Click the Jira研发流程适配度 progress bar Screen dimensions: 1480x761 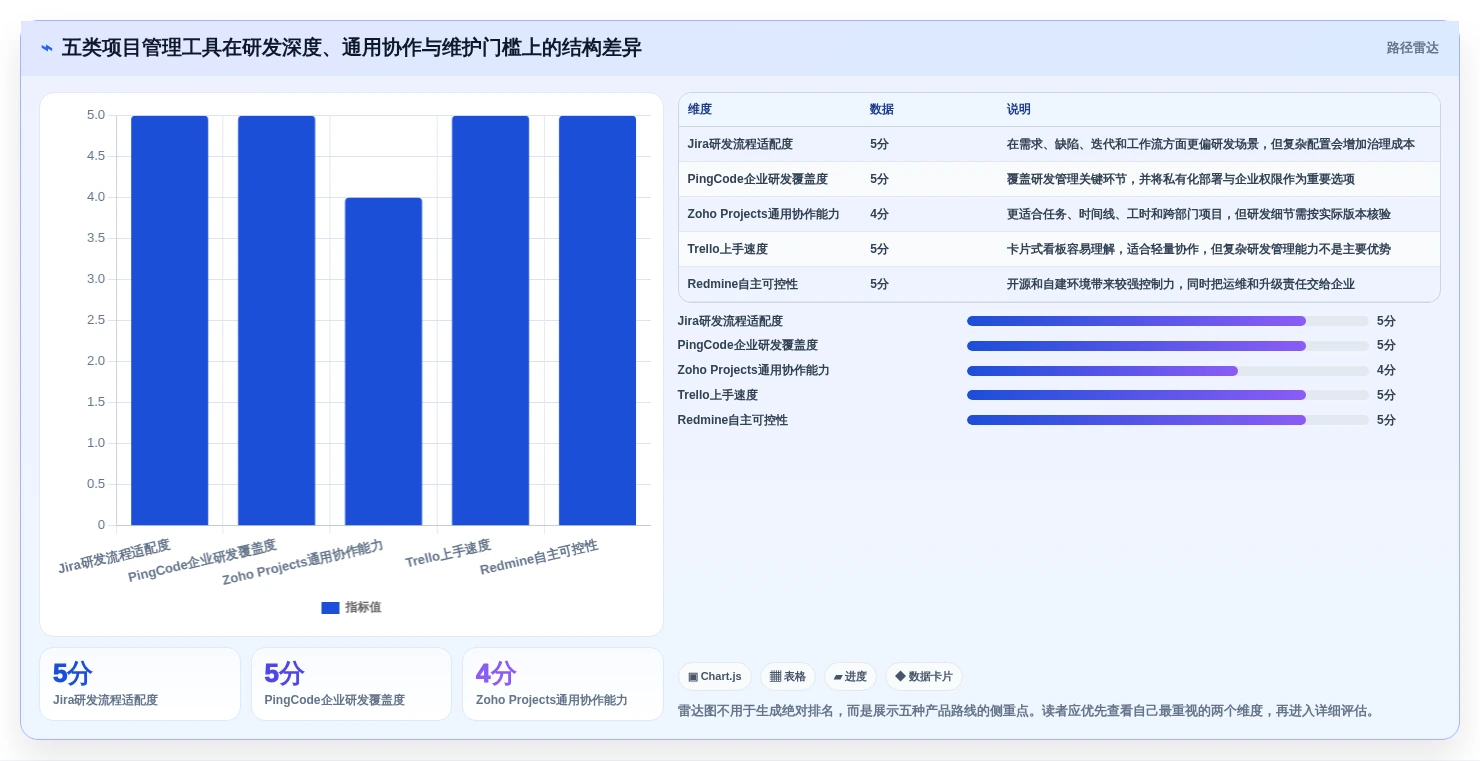coord(1167,321)
